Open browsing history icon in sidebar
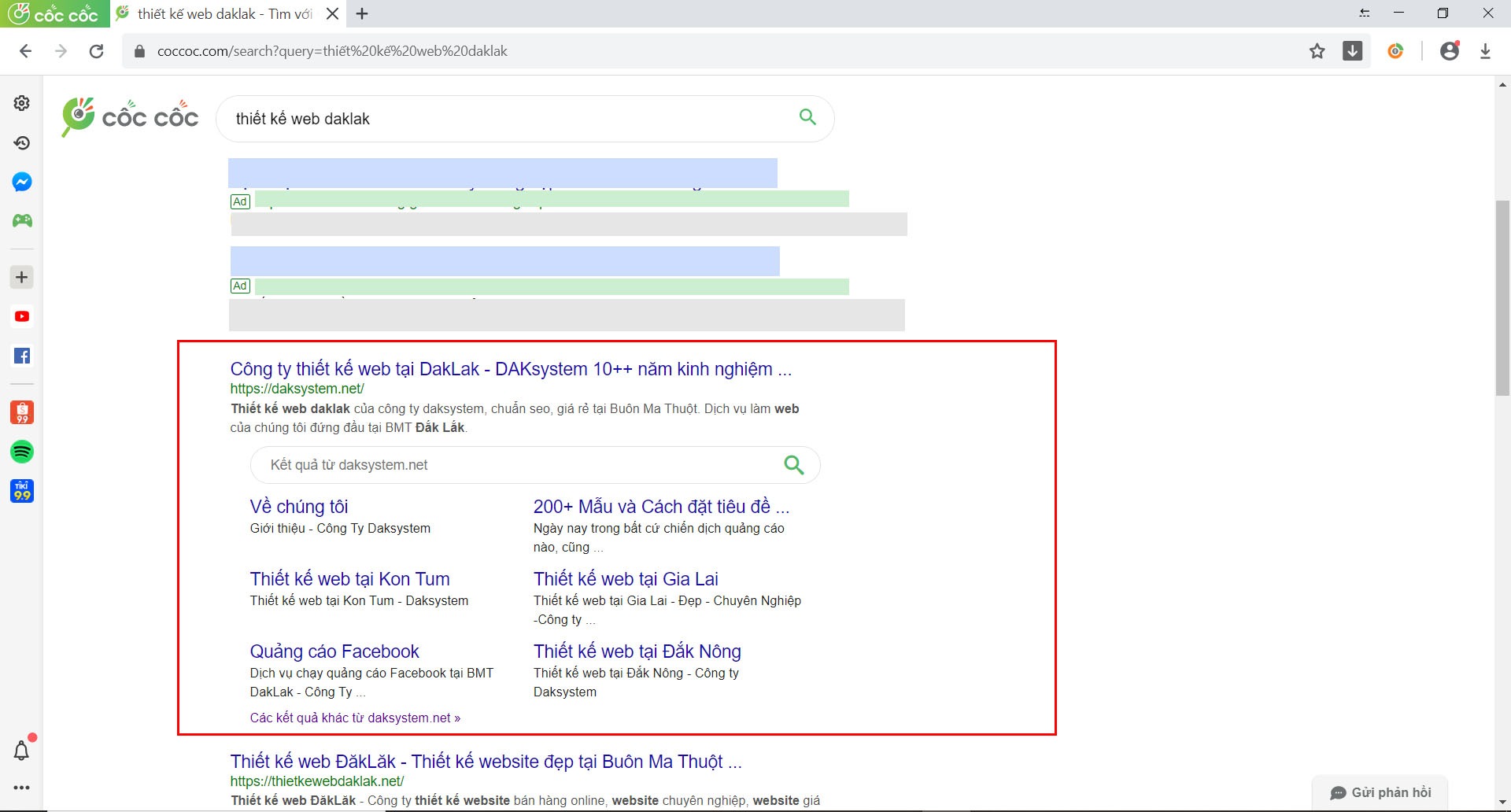This screenshot has height=812, width=1511. click(x=22, y=142)
